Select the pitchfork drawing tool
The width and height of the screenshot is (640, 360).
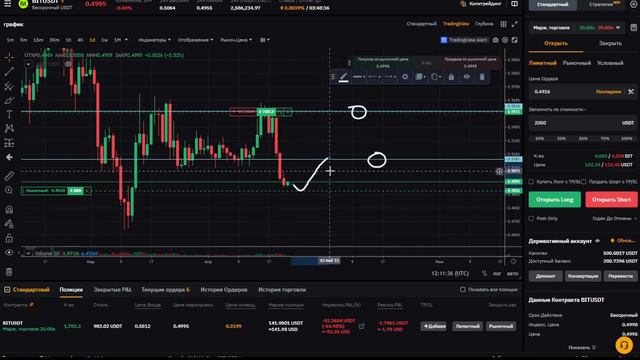pyautogui.click(x=9, y=86)
